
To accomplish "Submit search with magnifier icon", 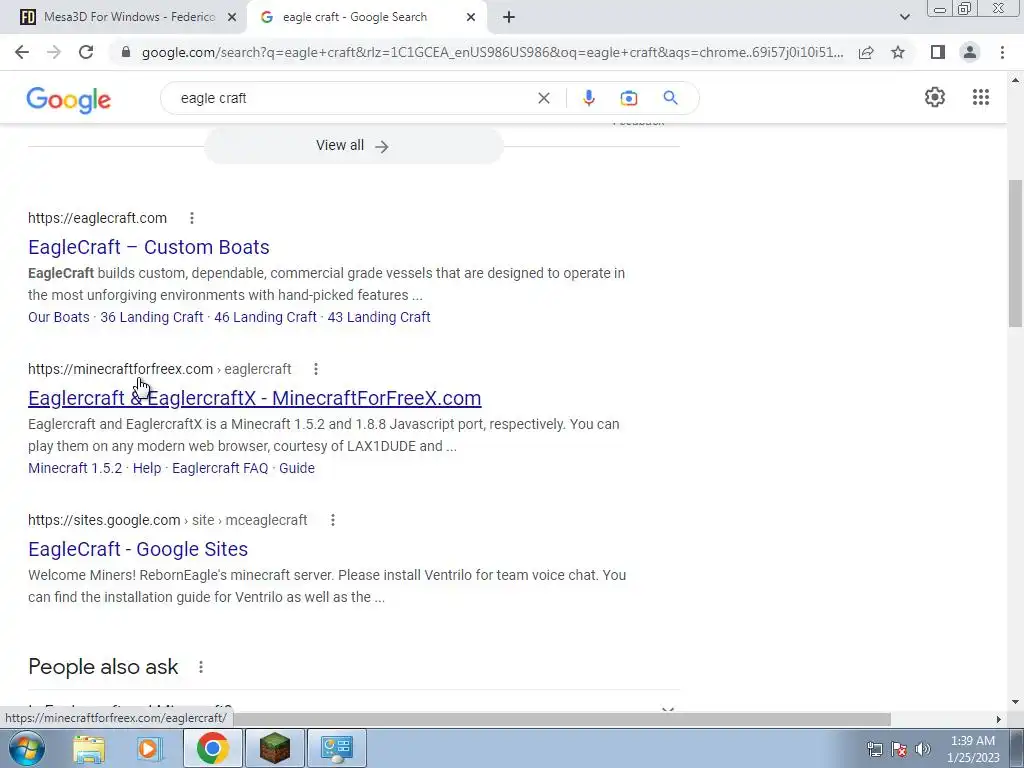I will [670, 98].
